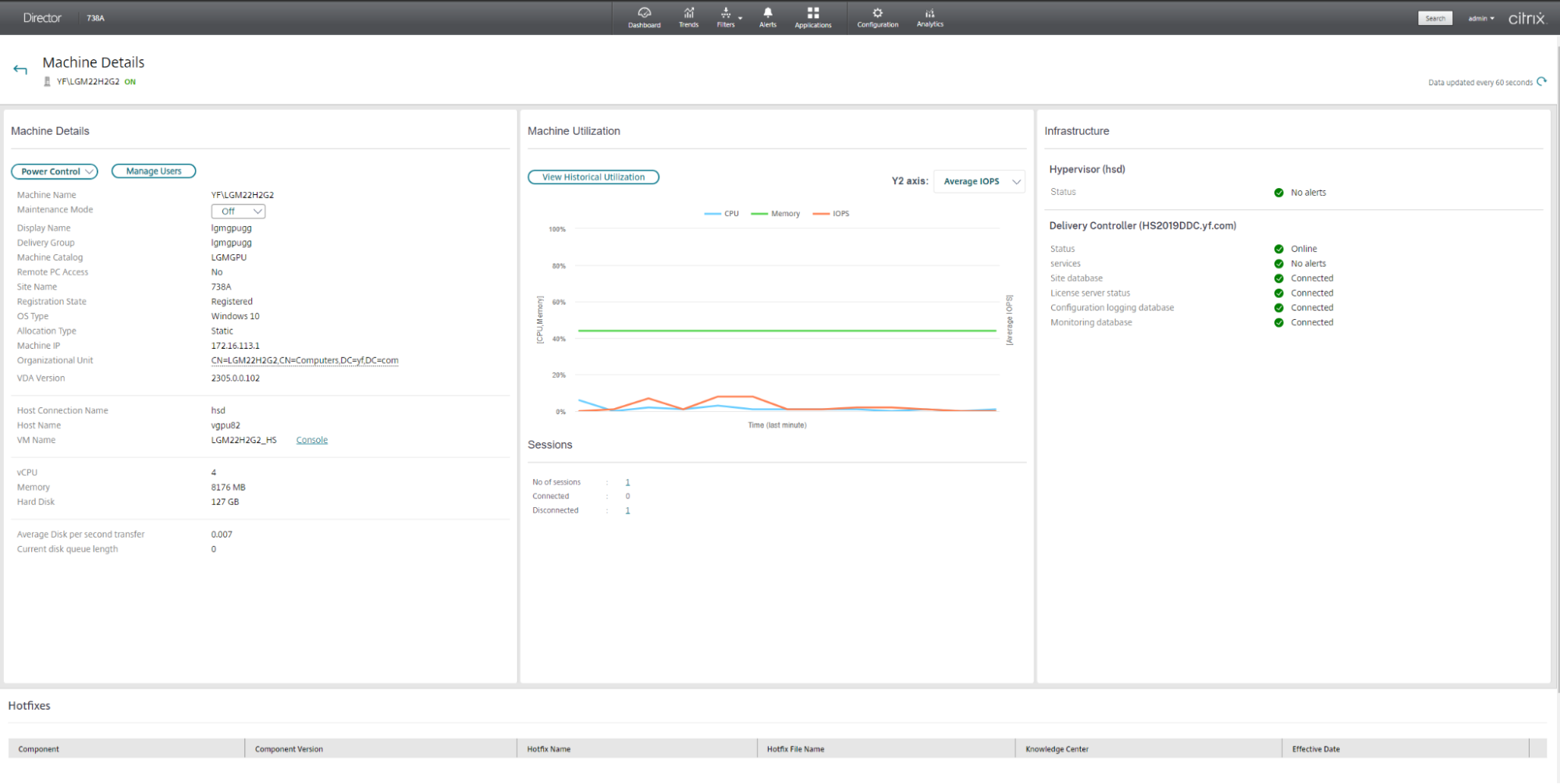Click the No of sessions count link
1560x784 pixels.
627,483
